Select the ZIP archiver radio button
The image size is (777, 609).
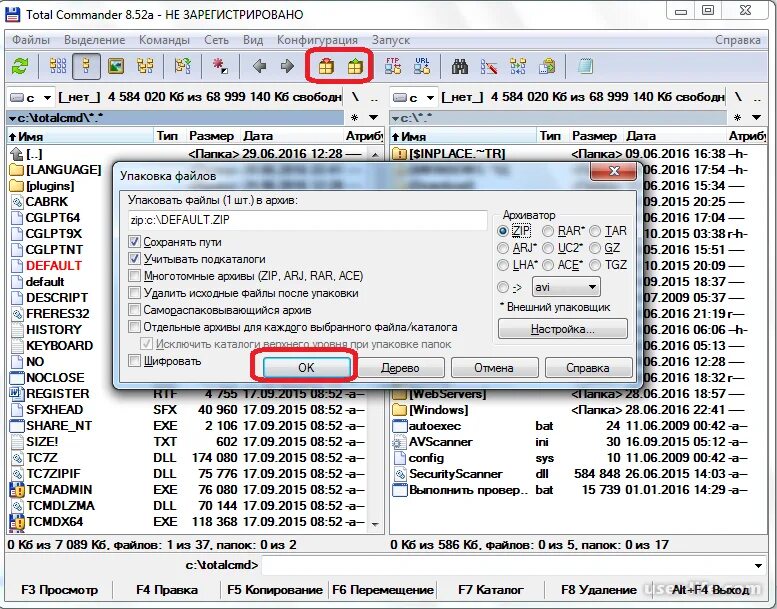point(503,231)
